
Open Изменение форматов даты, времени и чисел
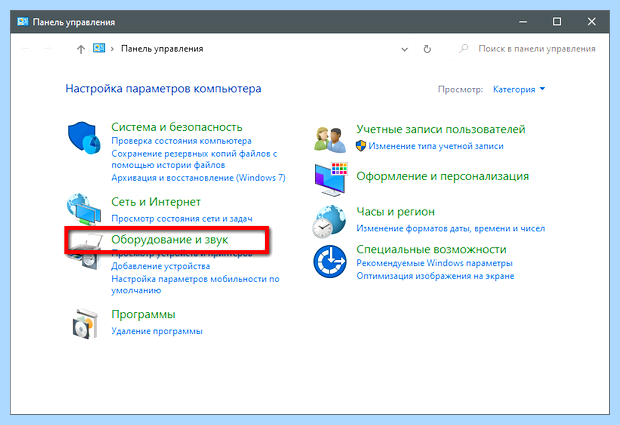[x=451, y=229]
